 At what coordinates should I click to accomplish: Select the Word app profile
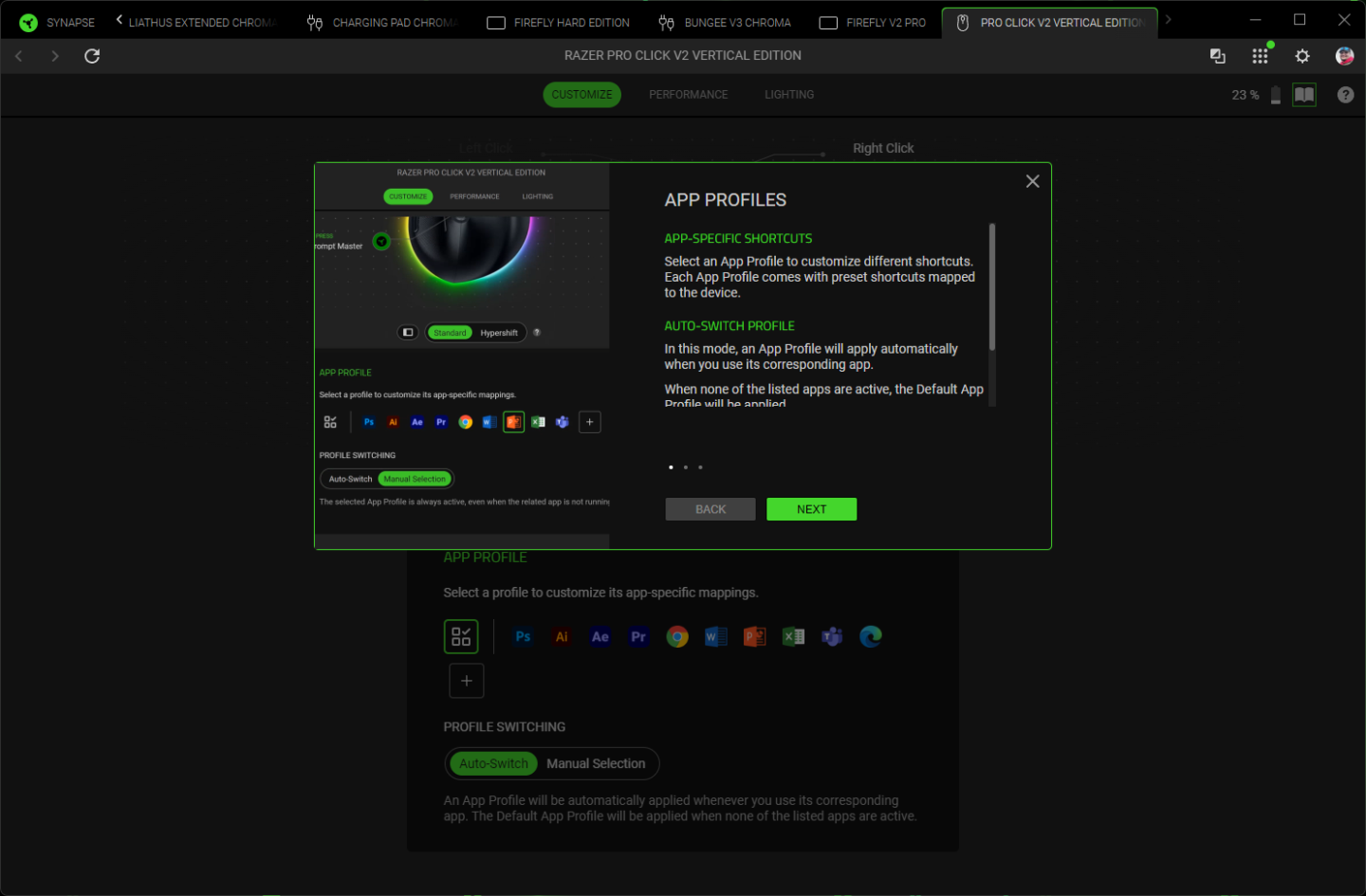pos(716,637)
